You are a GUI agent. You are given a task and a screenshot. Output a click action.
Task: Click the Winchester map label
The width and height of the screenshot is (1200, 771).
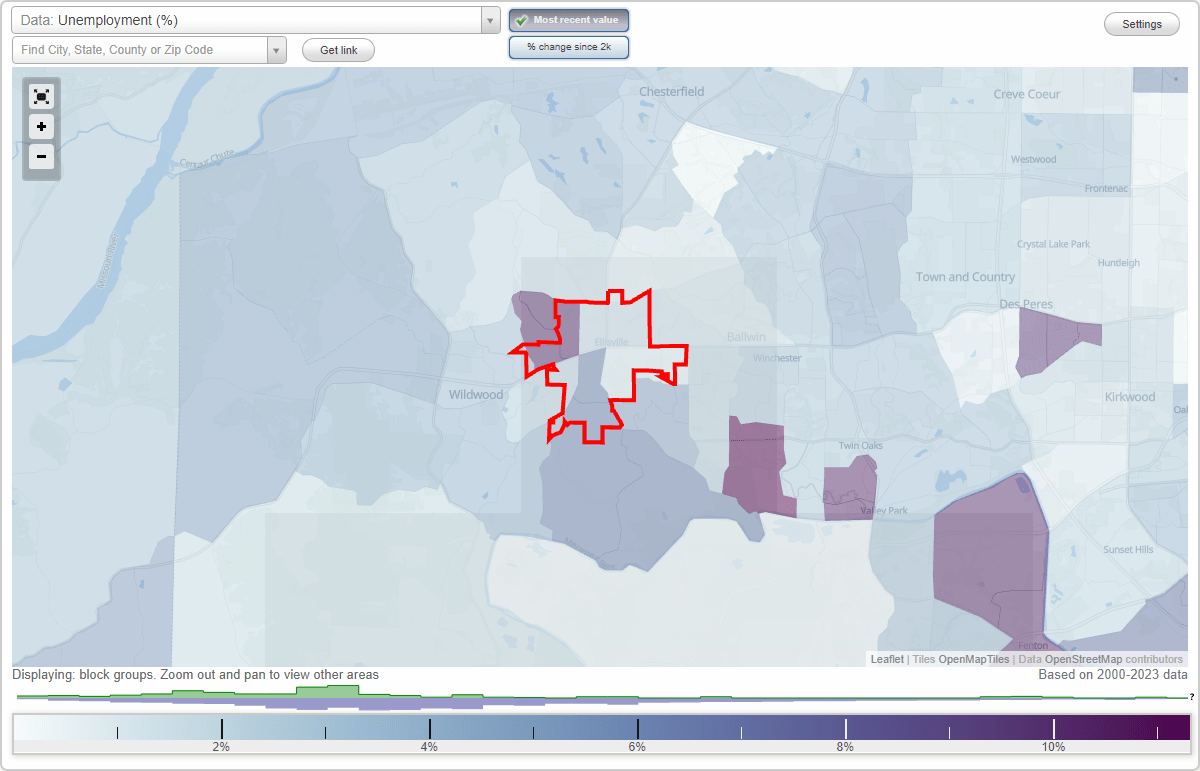[x=777, y=358]
